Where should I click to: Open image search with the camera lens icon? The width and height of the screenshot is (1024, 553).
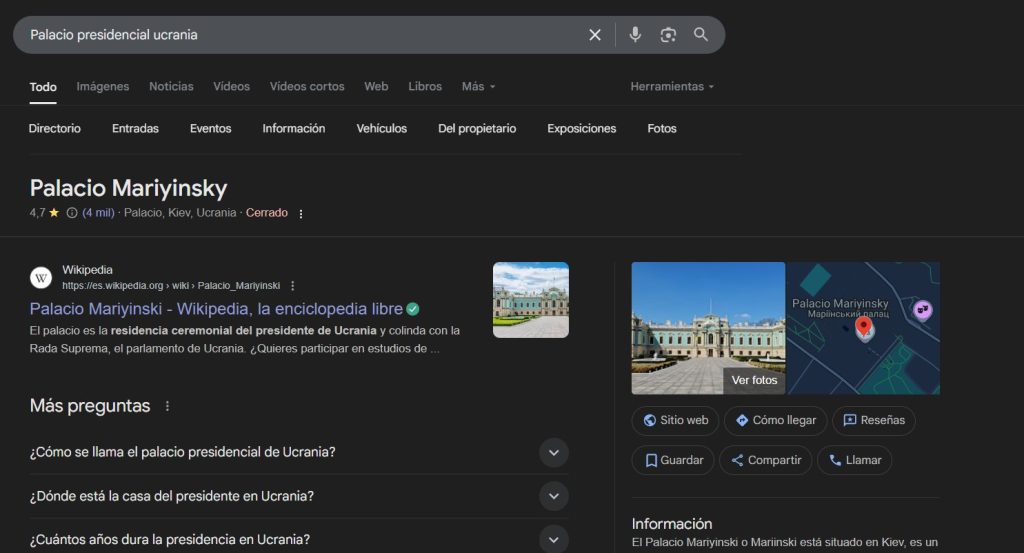click(x=667, y=35)
